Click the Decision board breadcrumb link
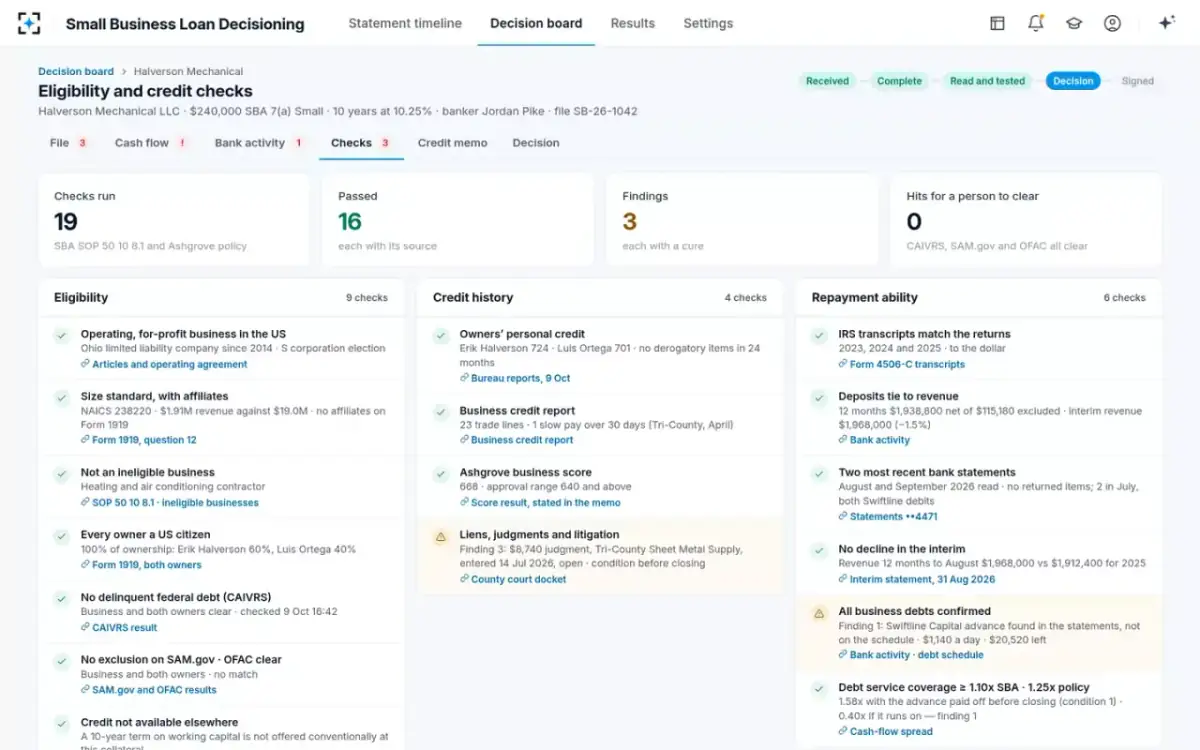Viewport: 1200px width, 750px height. point(76,71)
